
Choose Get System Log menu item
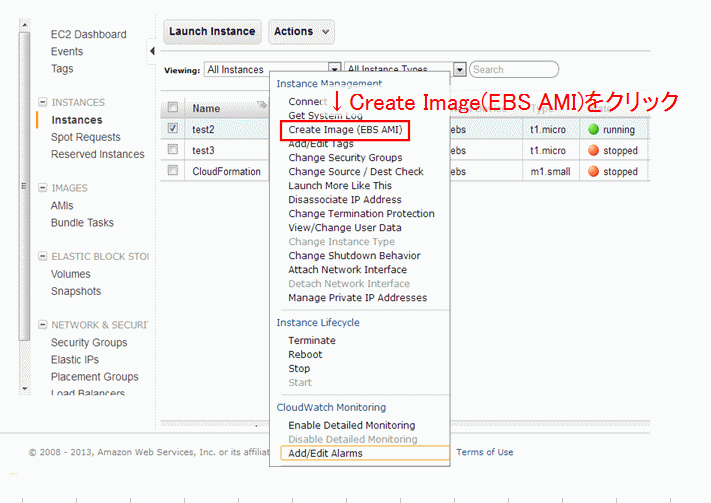tap(326, 116)
